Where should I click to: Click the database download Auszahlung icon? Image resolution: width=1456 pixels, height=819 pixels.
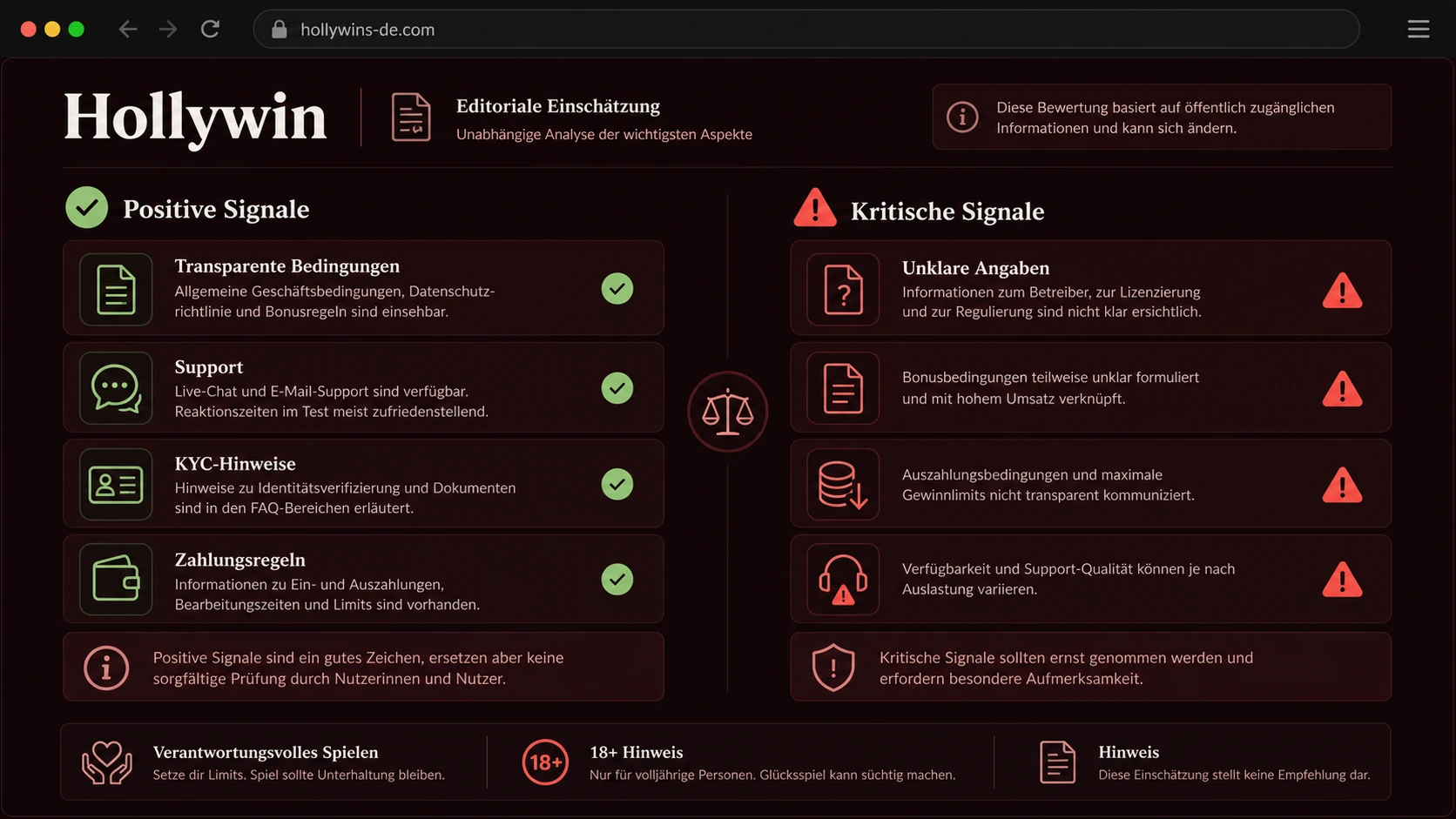pyautogui.click(x=843, y=485)
